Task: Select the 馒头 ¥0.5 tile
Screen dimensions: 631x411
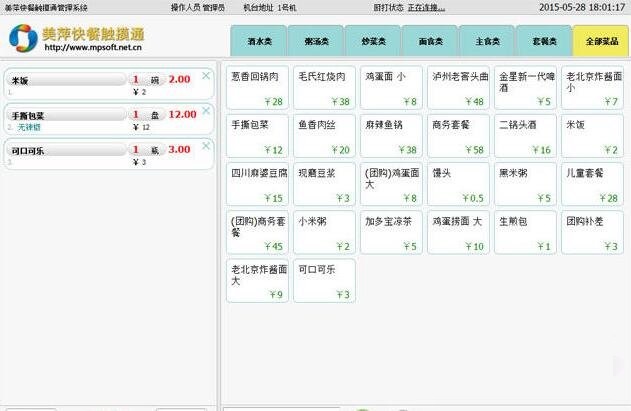Action: 459,184
